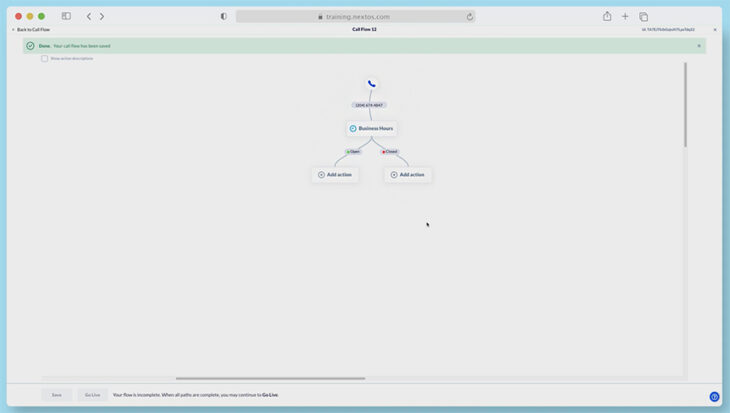Reload the page from the address bar
The width and height of the screenshot is (730, 413).
(x=469, y=16)
